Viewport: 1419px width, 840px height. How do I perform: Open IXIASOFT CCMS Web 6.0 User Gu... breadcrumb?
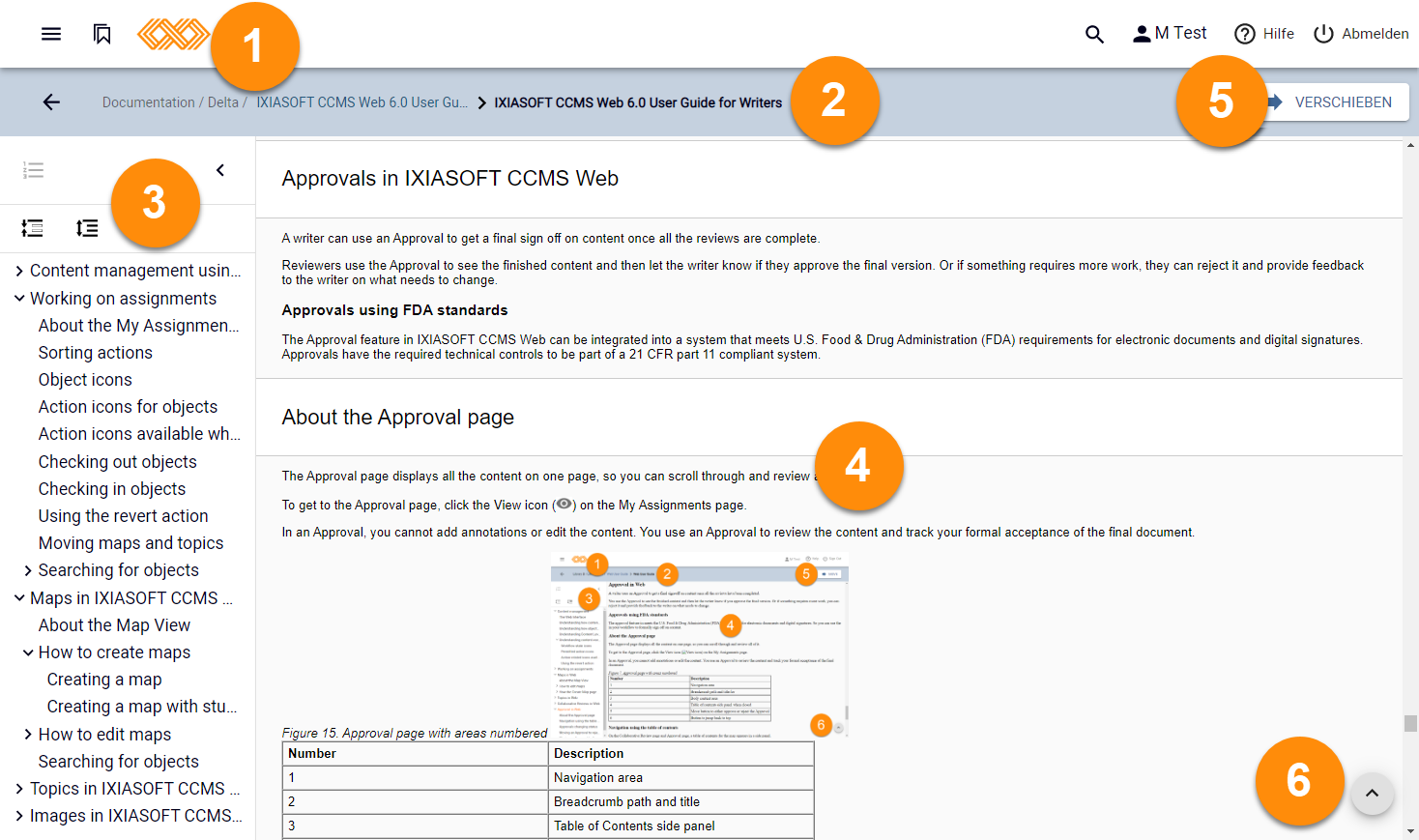click(362, 102)
